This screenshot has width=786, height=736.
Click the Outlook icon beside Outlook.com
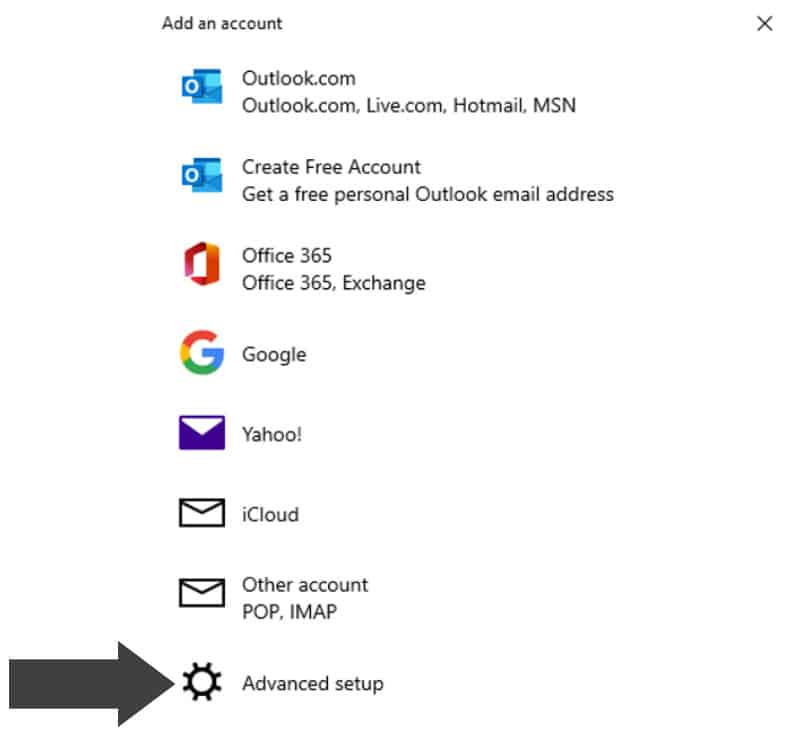point(201,89)
